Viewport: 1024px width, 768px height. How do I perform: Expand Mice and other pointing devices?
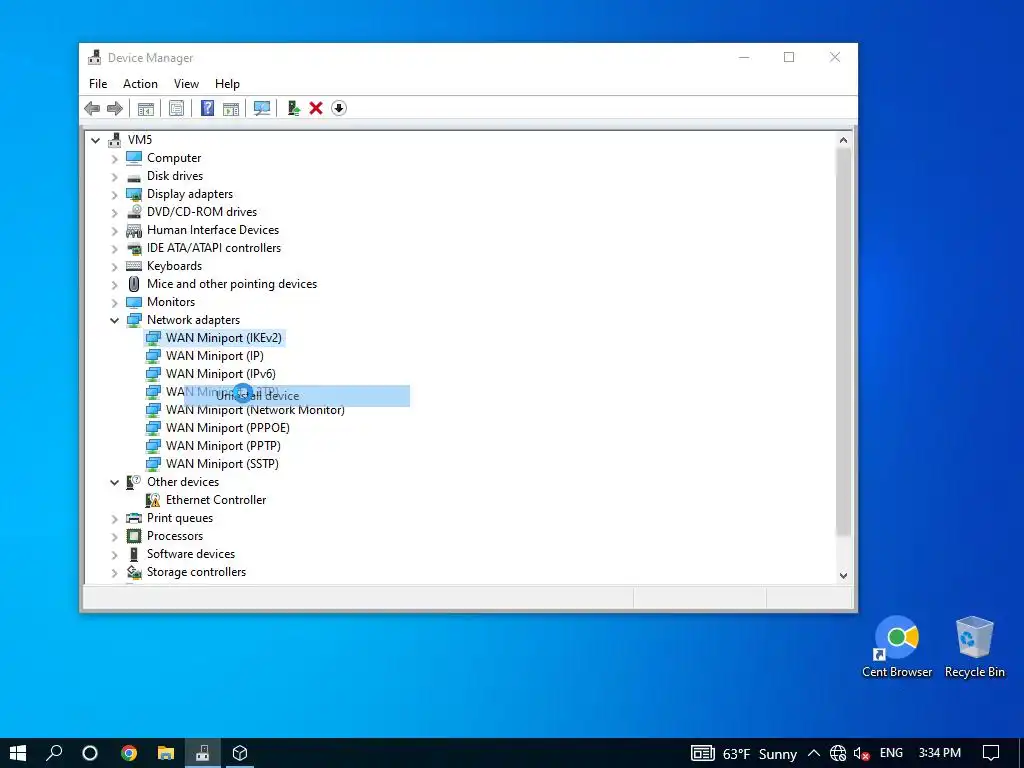114,285
